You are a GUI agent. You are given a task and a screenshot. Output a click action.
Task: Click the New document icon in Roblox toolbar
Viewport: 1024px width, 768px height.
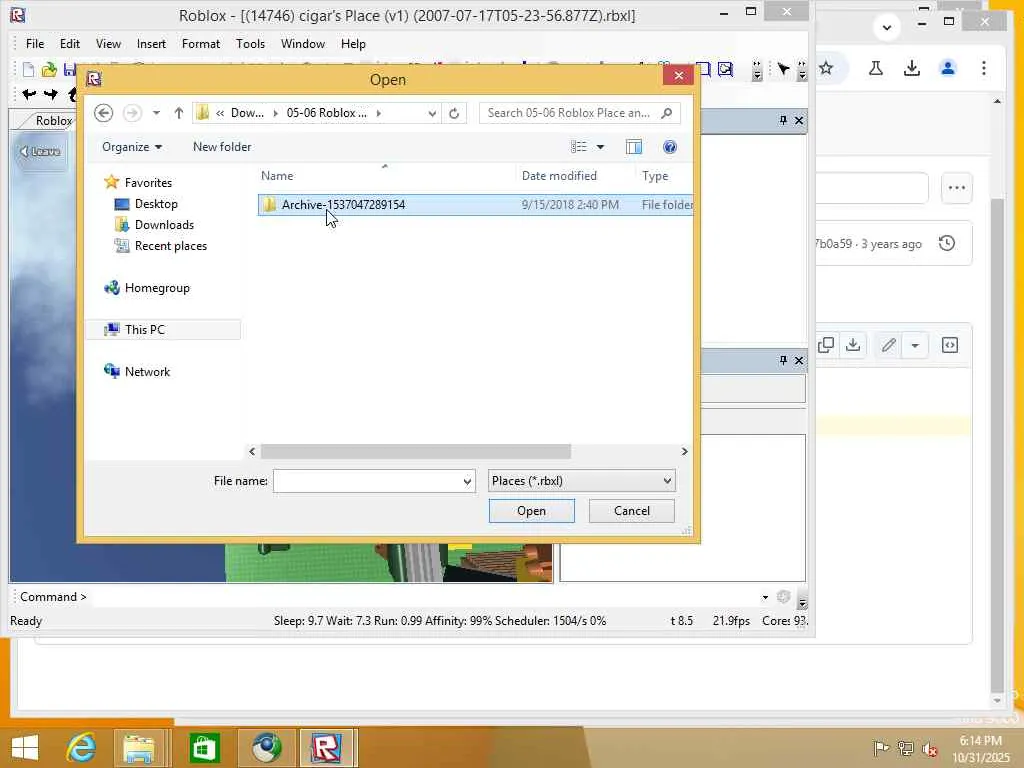tap(28, 69)
